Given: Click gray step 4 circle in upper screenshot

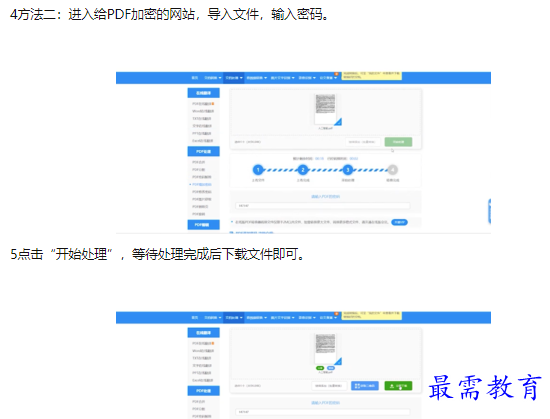Looking at the screenshot, I should (393, 170).
